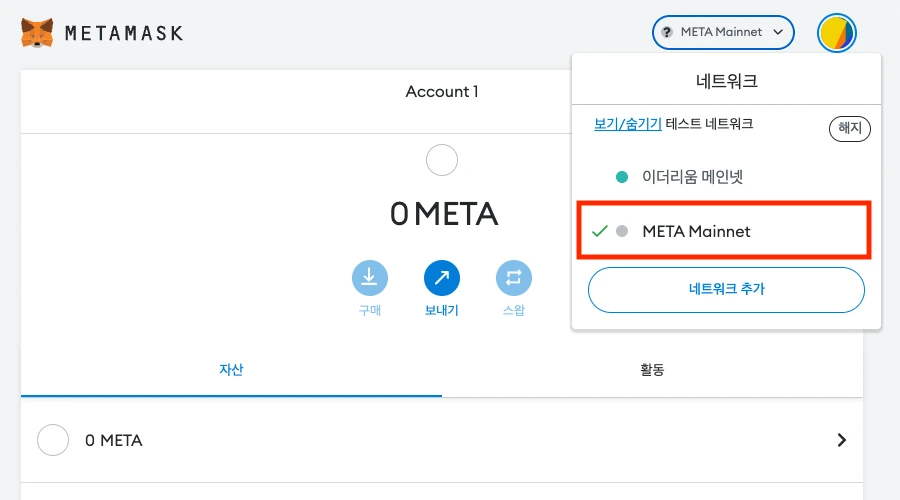Click the question mark icon in network selector
900x500 pixels.
point(667,32)
